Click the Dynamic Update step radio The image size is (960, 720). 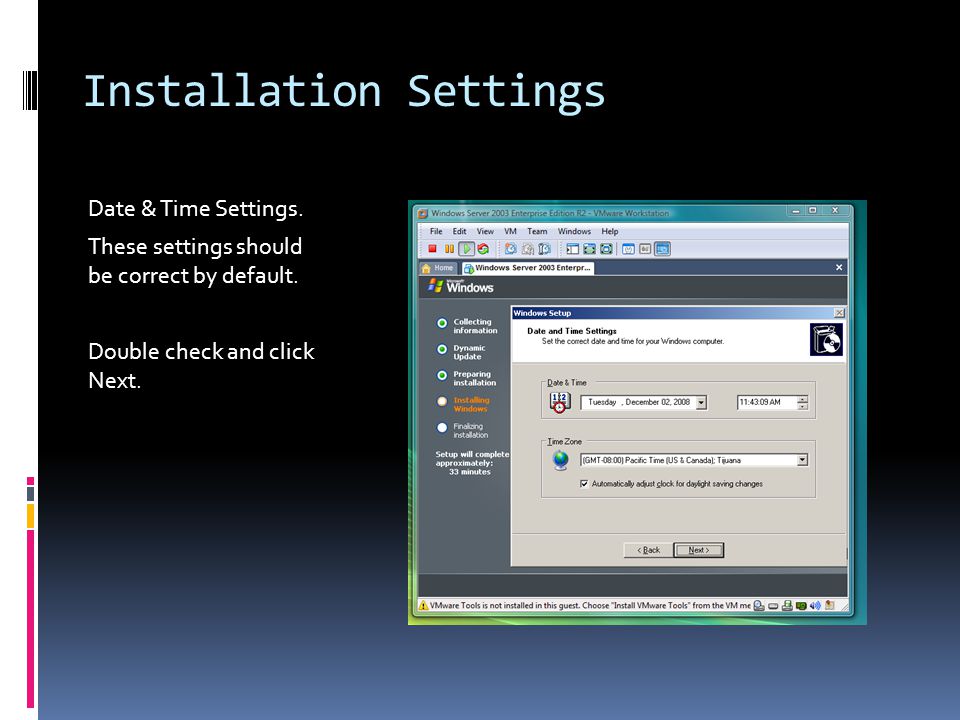coord(442,350)
